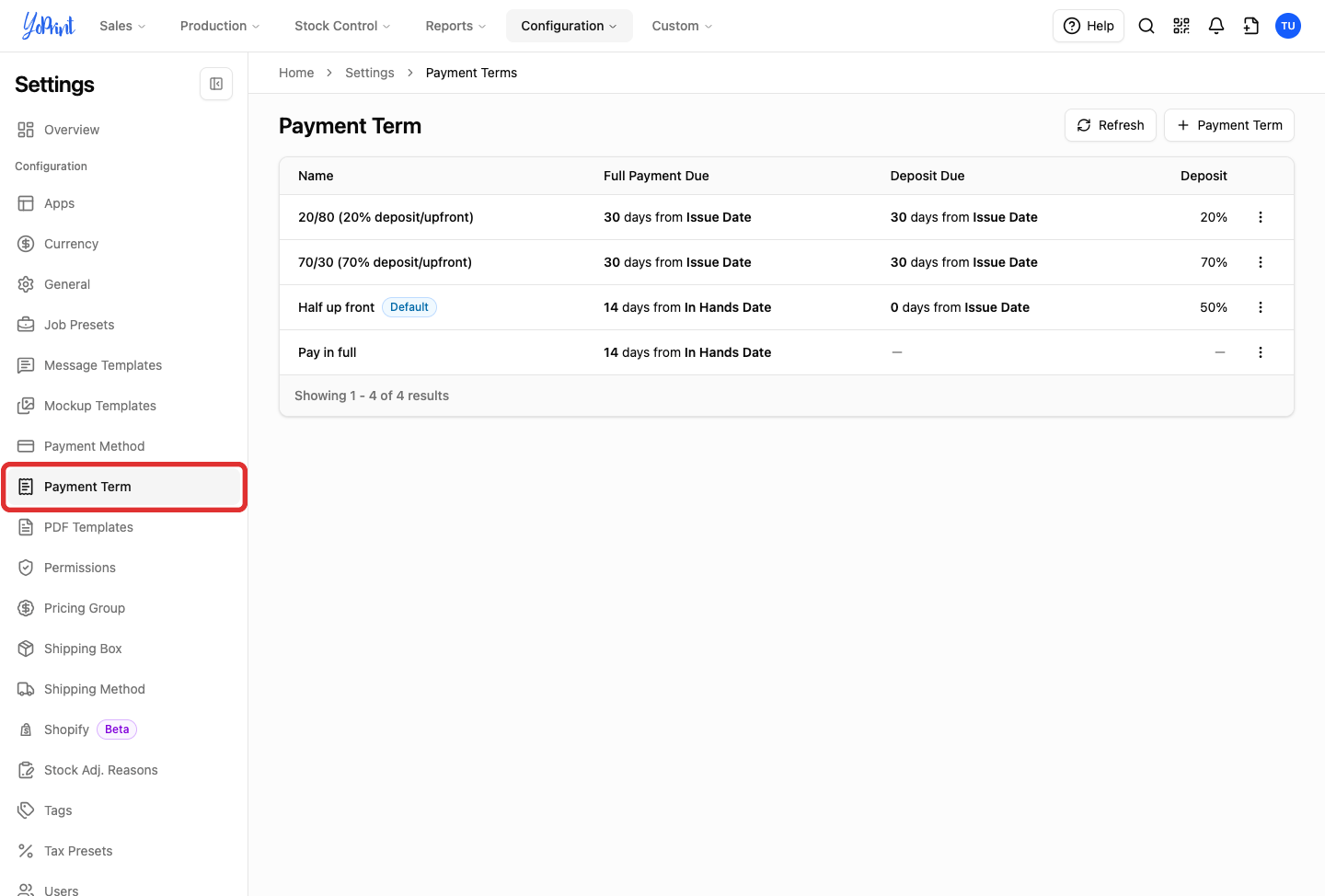
Task: Open row actions for 20/80 payment term
Action: [x=1261, y=217]
